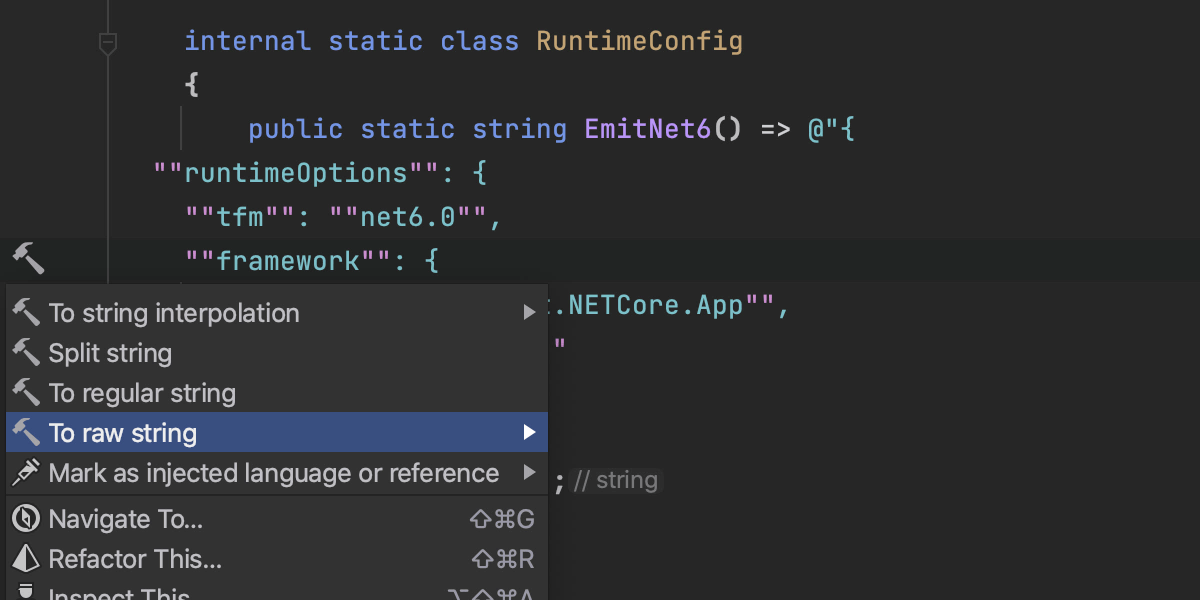1200x600 pixels.
Task: Choose Refactor This... from the menu
Action: 135,558
